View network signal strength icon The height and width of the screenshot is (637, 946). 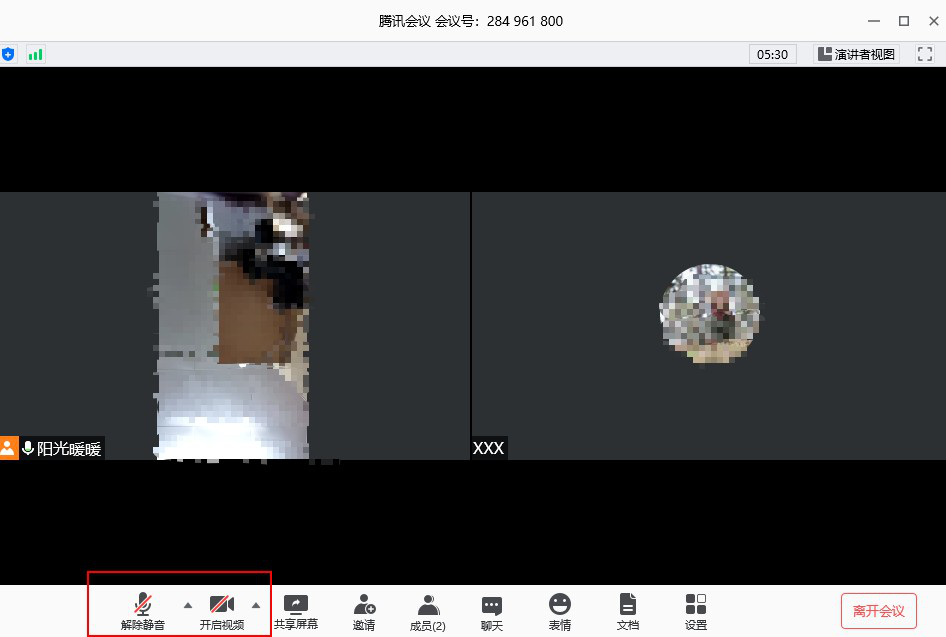(x=36, y=54)
